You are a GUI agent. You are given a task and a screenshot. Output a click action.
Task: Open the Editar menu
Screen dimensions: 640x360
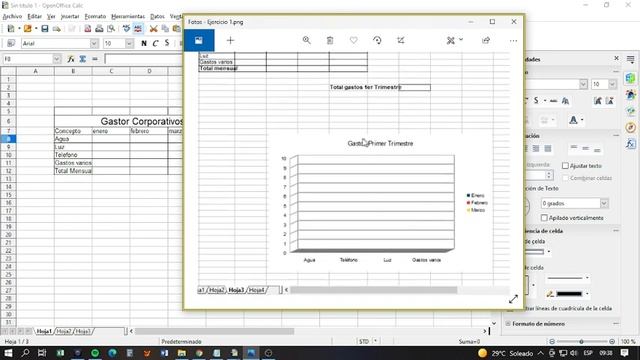[34, 16]
